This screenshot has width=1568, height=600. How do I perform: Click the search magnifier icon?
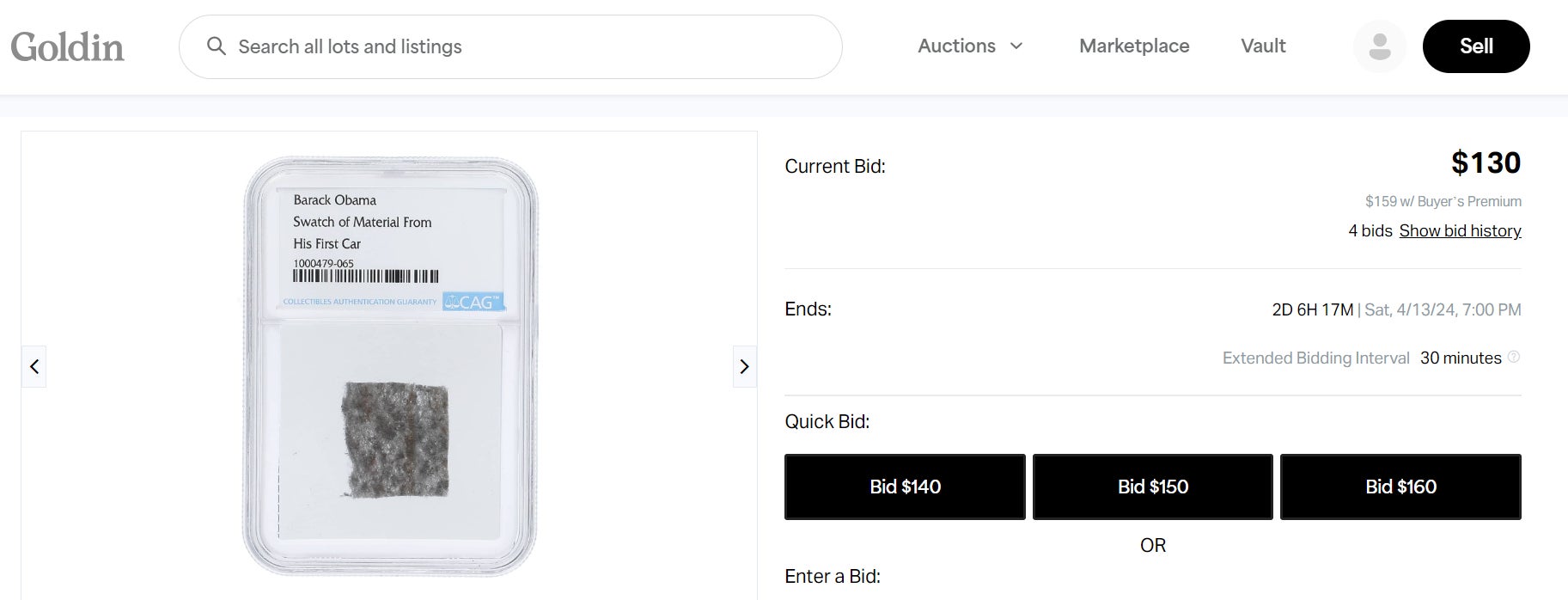(x=217, y=46)
